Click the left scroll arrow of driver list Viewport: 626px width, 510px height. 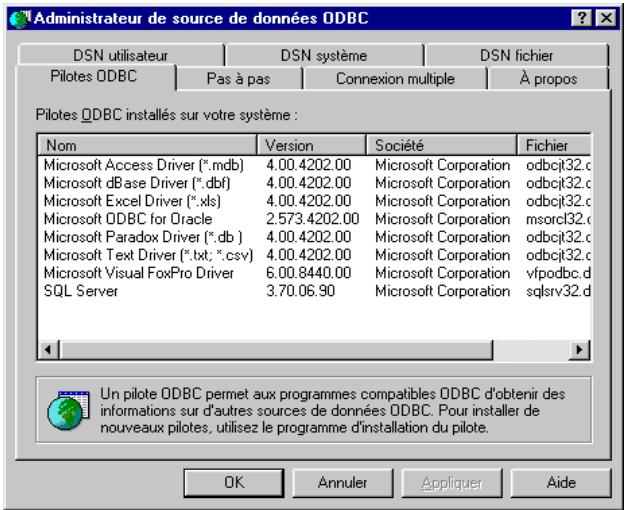point(48,350)
